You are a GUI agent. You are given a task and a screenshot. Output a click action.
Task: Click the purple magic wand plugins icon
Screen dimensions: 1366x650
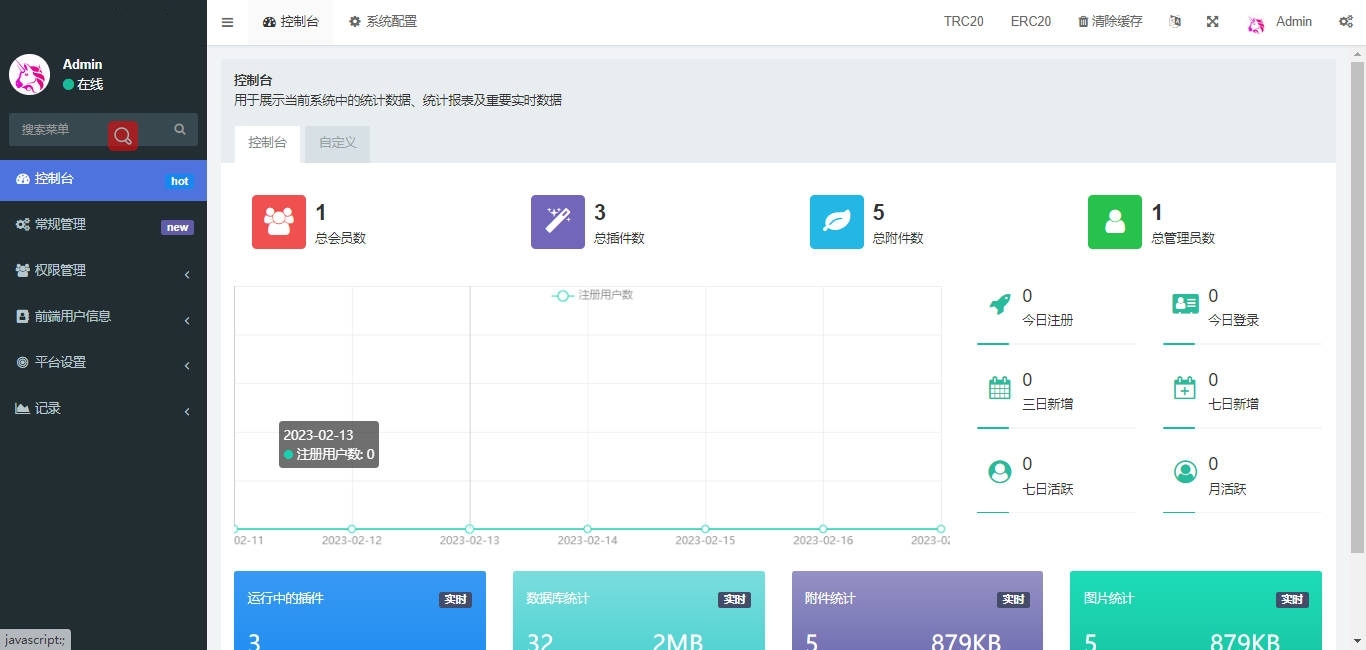point(557,222)
